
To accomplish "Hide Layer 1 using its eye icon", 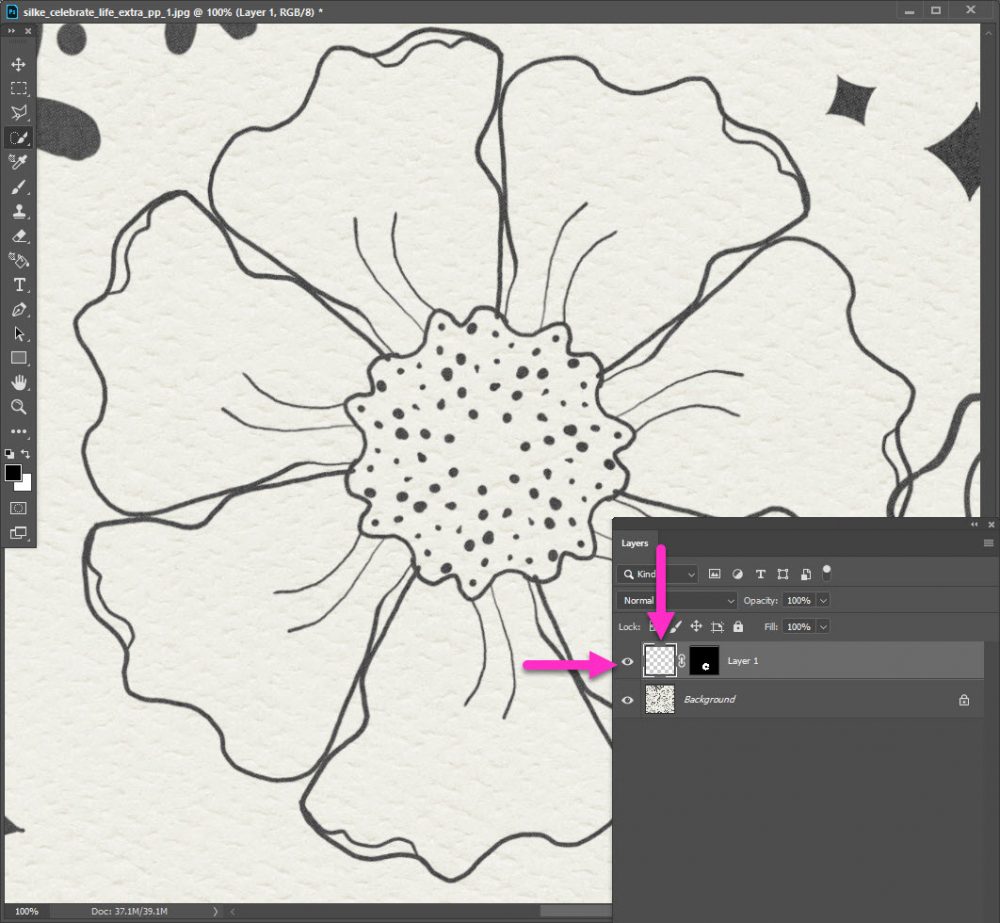I will point(627,661).
